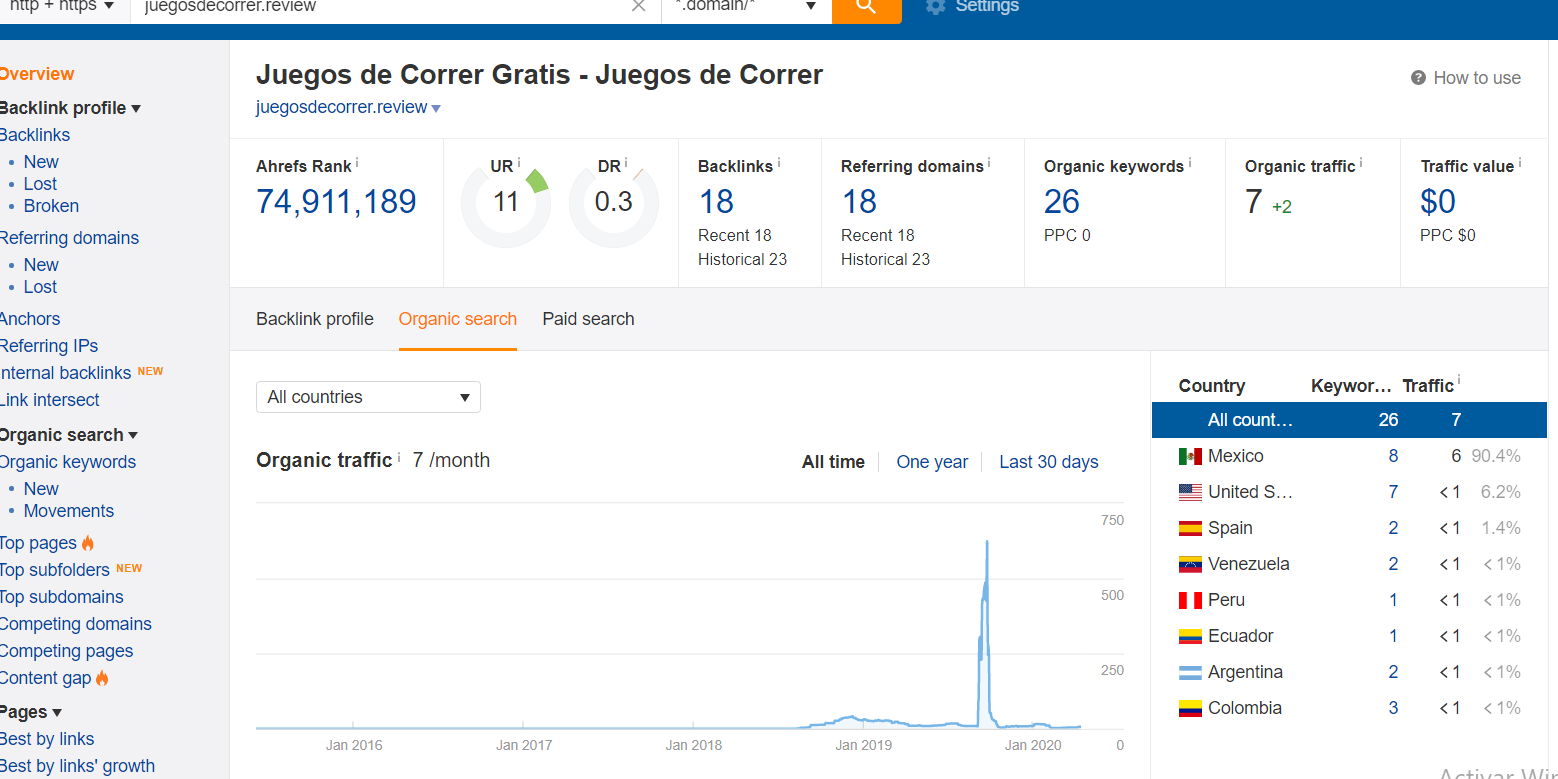The image size is (1558, 779).
Task: Select the Organic search tab
Action: [x=458, y=319]
